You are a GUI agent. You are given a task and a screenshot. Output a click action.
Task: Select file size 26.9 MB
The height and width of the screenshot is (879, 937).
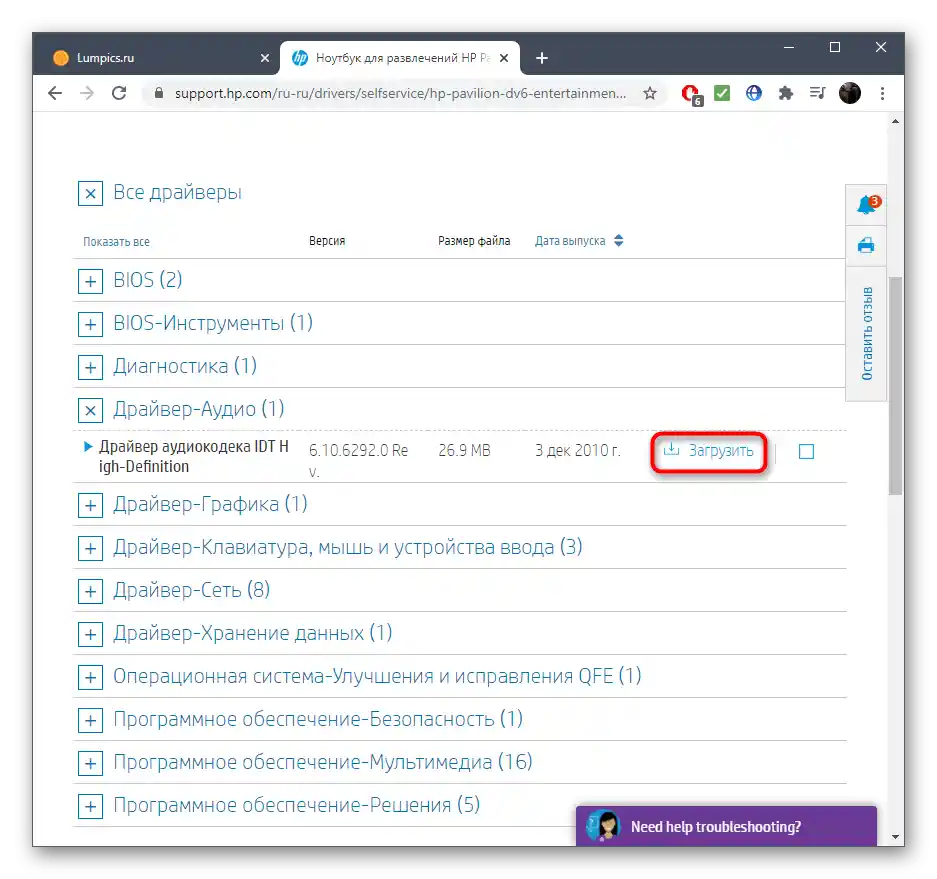tap(464, 451)
